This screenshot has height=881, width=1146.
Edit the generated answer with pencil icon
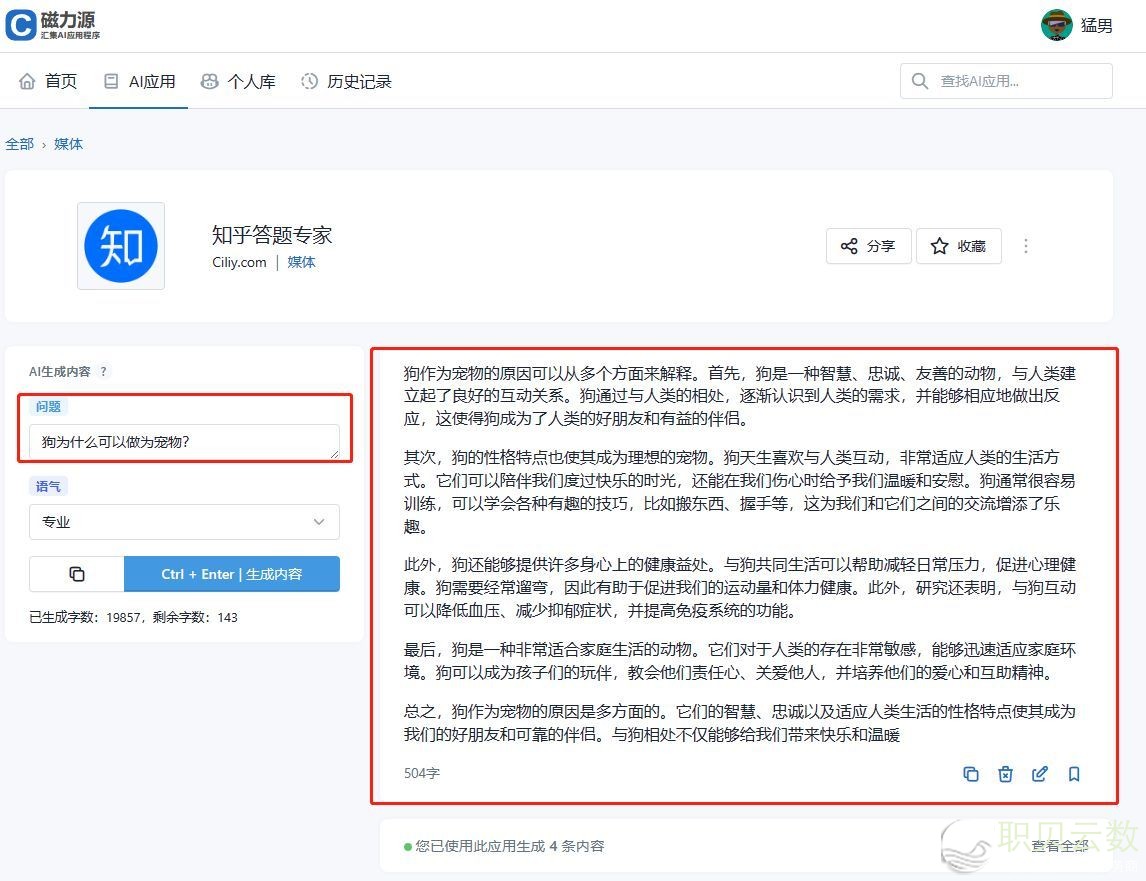[1039, 774]
